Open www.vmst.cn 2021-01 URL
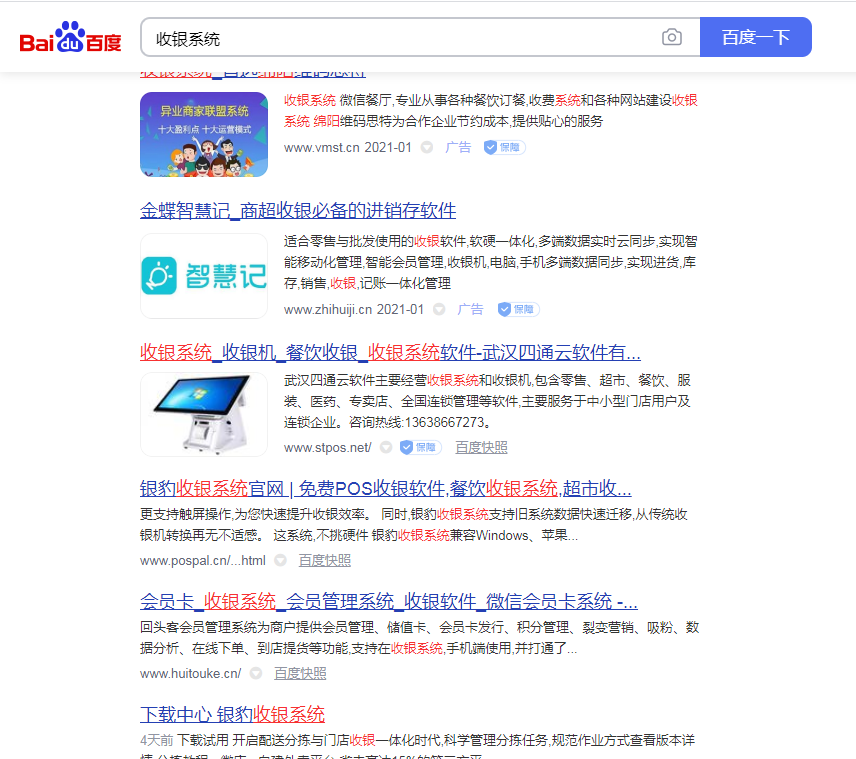The width and height of the screenshot is (856, 759). point(347,147)
